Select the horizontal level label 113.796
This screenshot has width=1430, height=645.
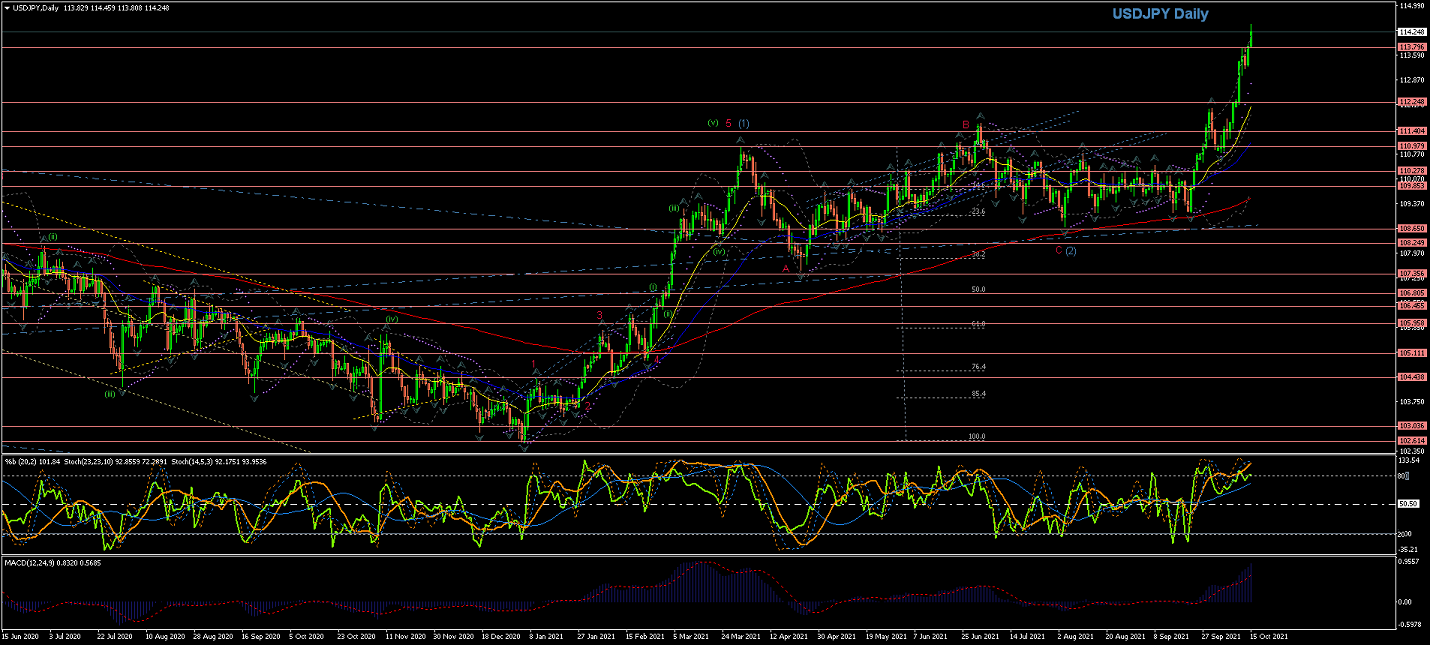pos(1411,47)
